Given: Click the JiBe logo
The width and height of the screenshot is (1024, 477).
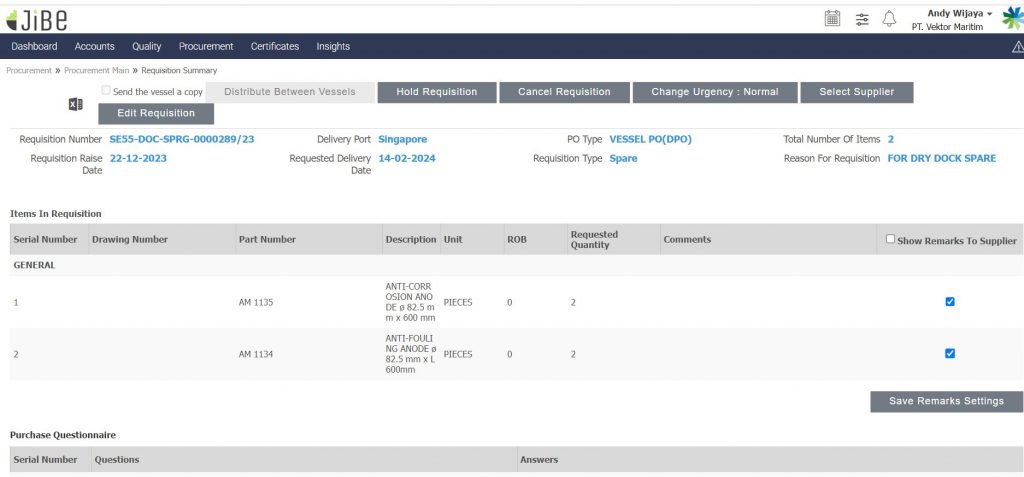Looking at the screenshot, I should click(37, 18).
